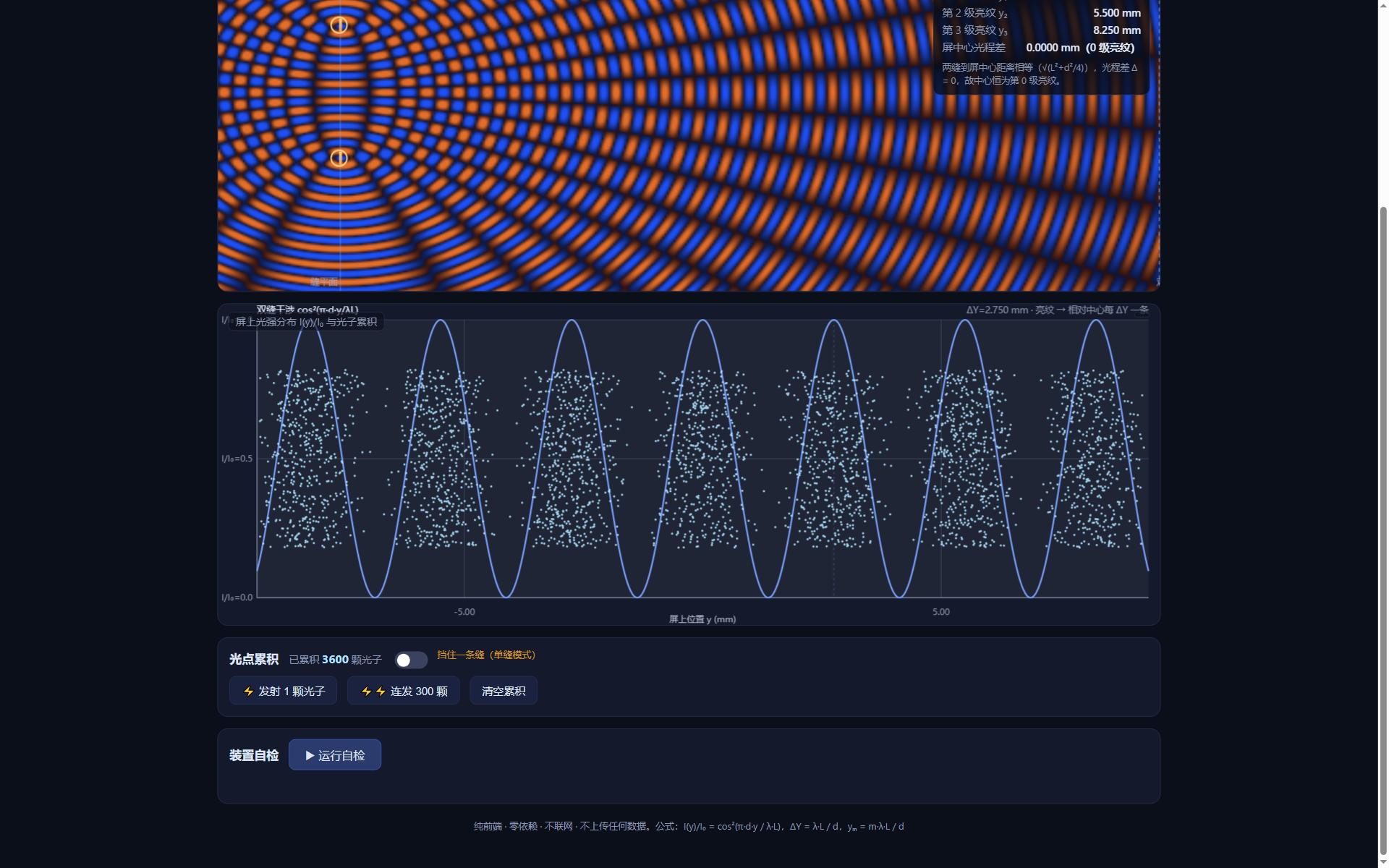
Task: Click the 装置自检 section heading
Action: click(254, 755)
